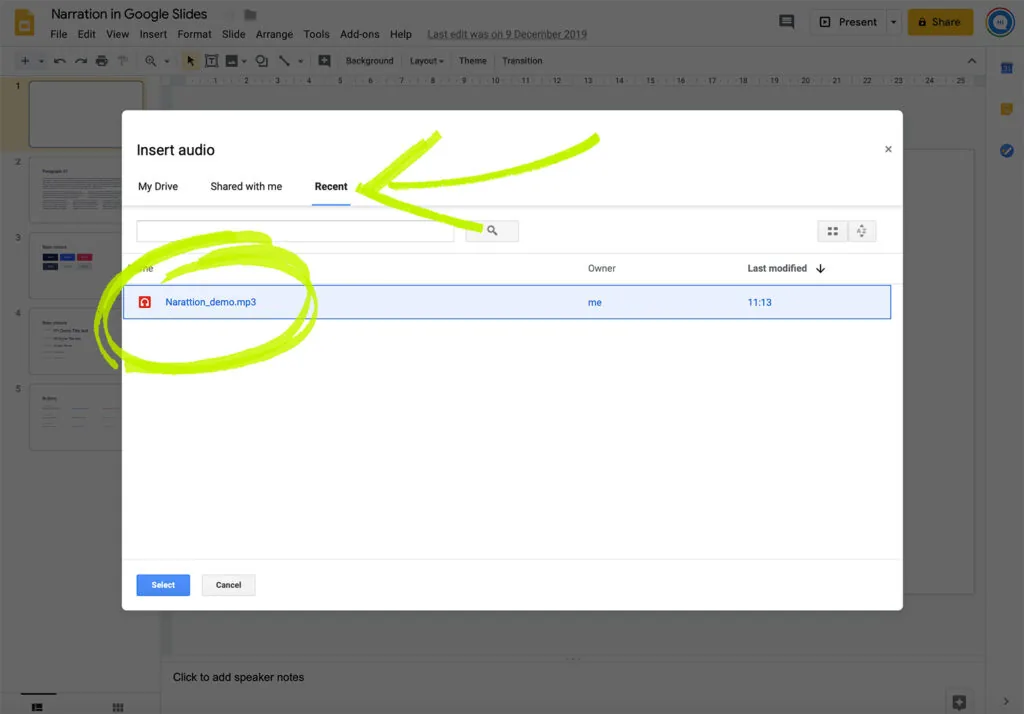The height and width of the screenshot is (714, 1024).
Task: Open the zoom level dropdown arrow
Action: pyautogui.click(x=167, y=61)
